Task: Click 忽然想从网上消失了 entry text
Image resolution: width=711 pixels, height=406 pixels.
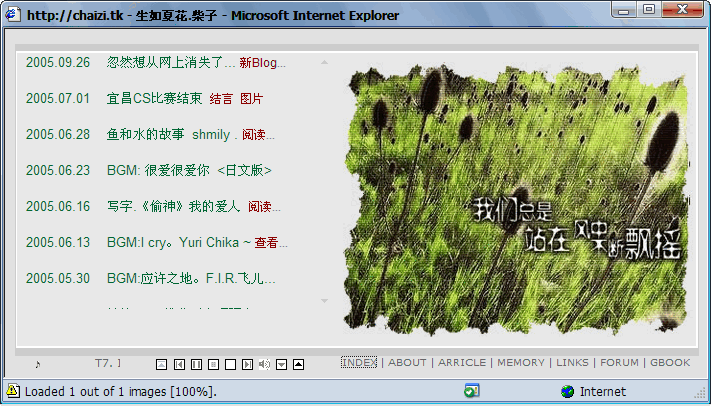Action: coord(171,63)
